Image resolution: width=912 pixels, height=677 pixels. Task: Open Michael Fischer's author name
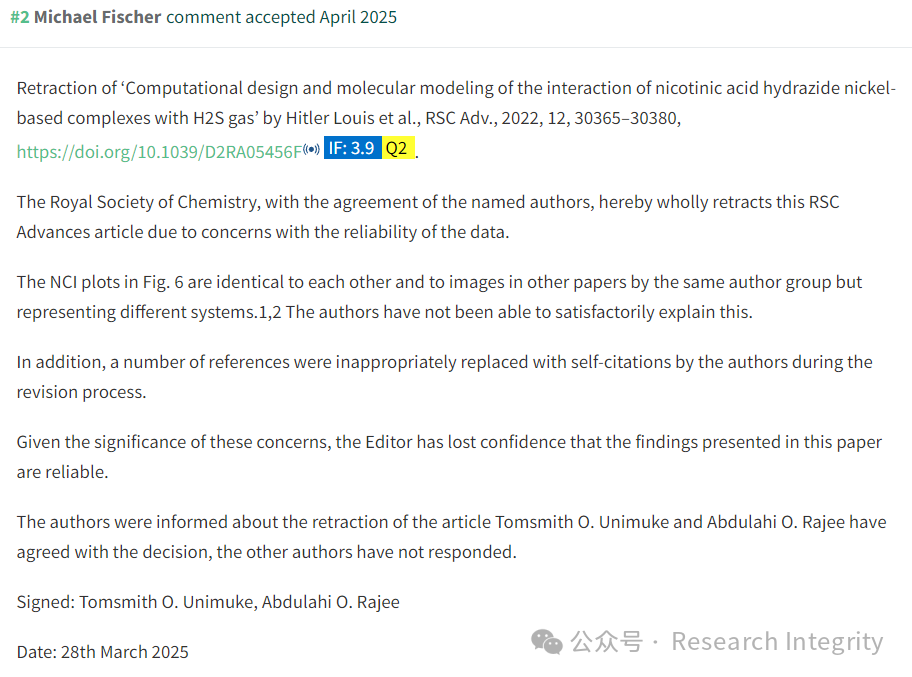tap(97, 17)
